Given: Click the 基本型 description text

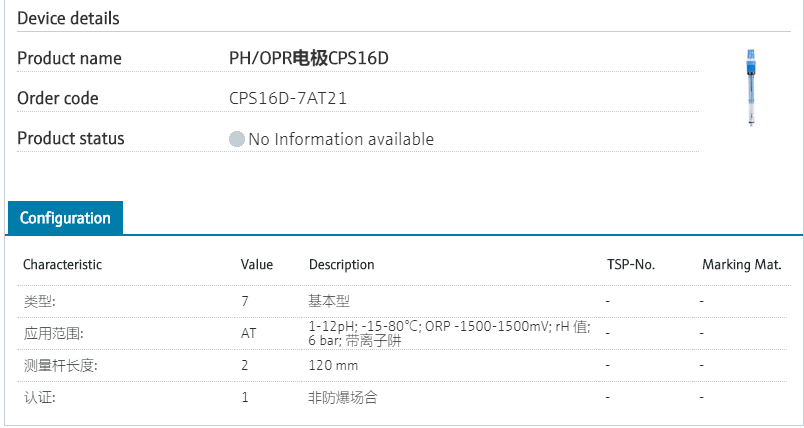Looking at the screenshot, I should (x=329, y=300).
